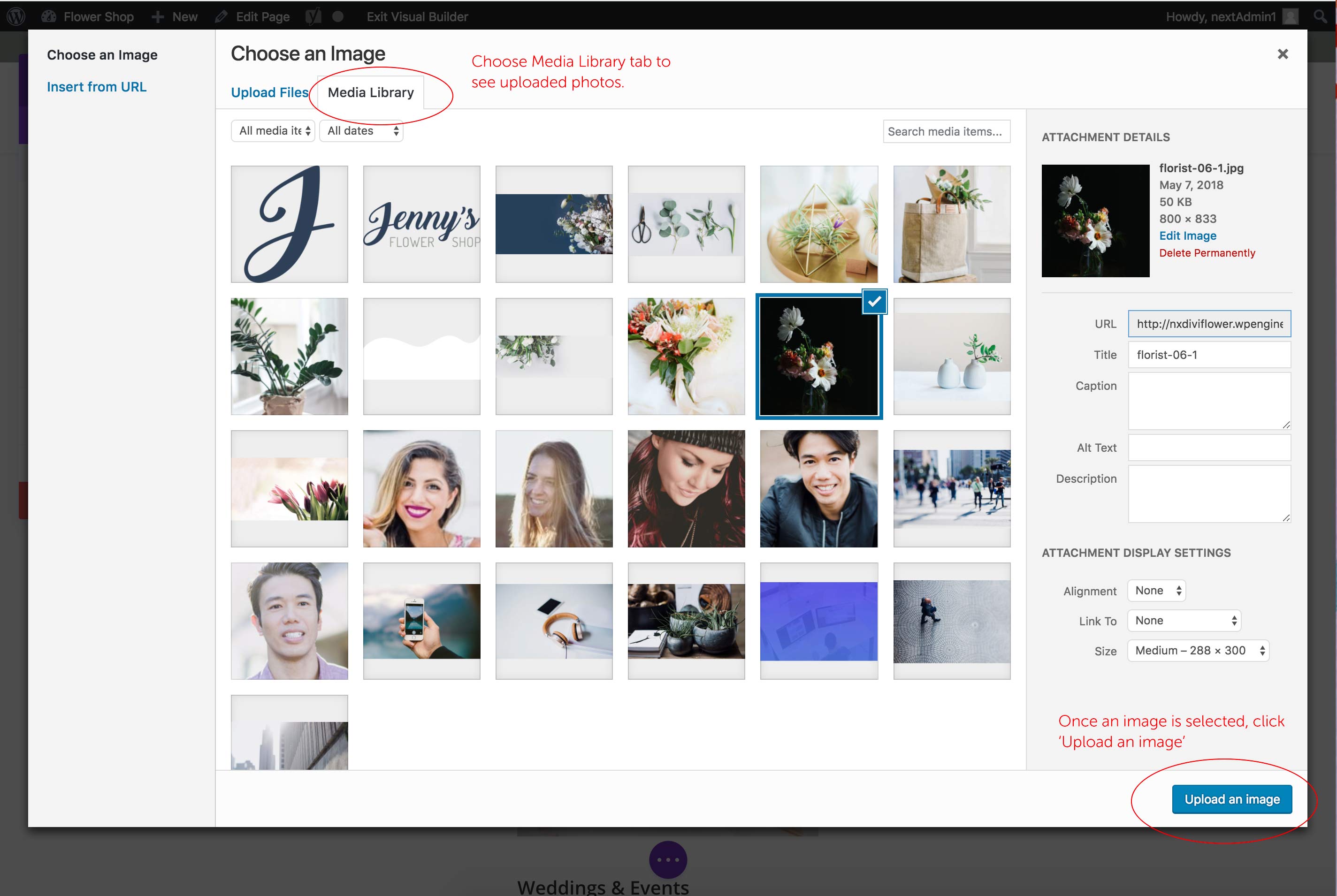This screenshot has width=1337, height=896.
Task: Click the admin bar search magnifier
Action: pos(1320,16)
